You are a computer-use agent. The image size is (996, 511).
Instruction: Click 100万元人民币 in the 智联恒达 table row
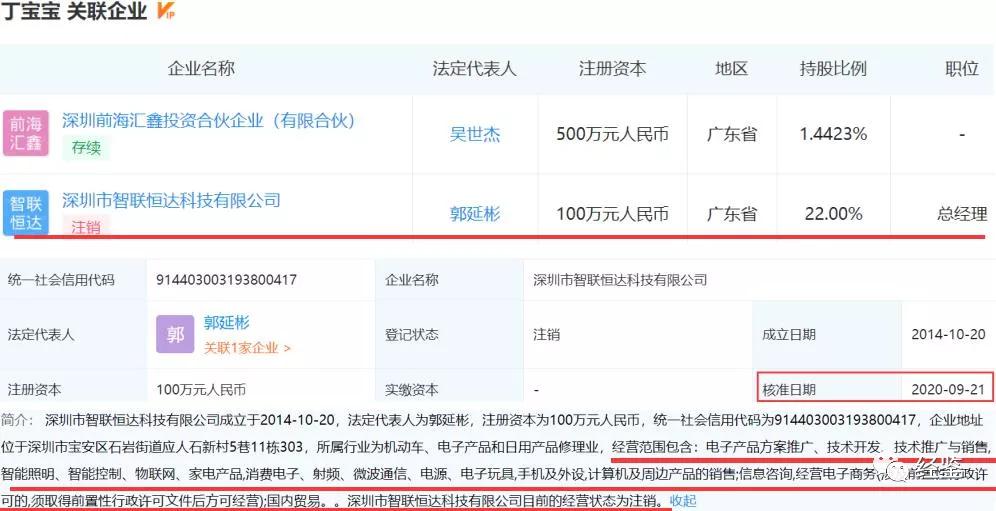(x=612, y=214)
